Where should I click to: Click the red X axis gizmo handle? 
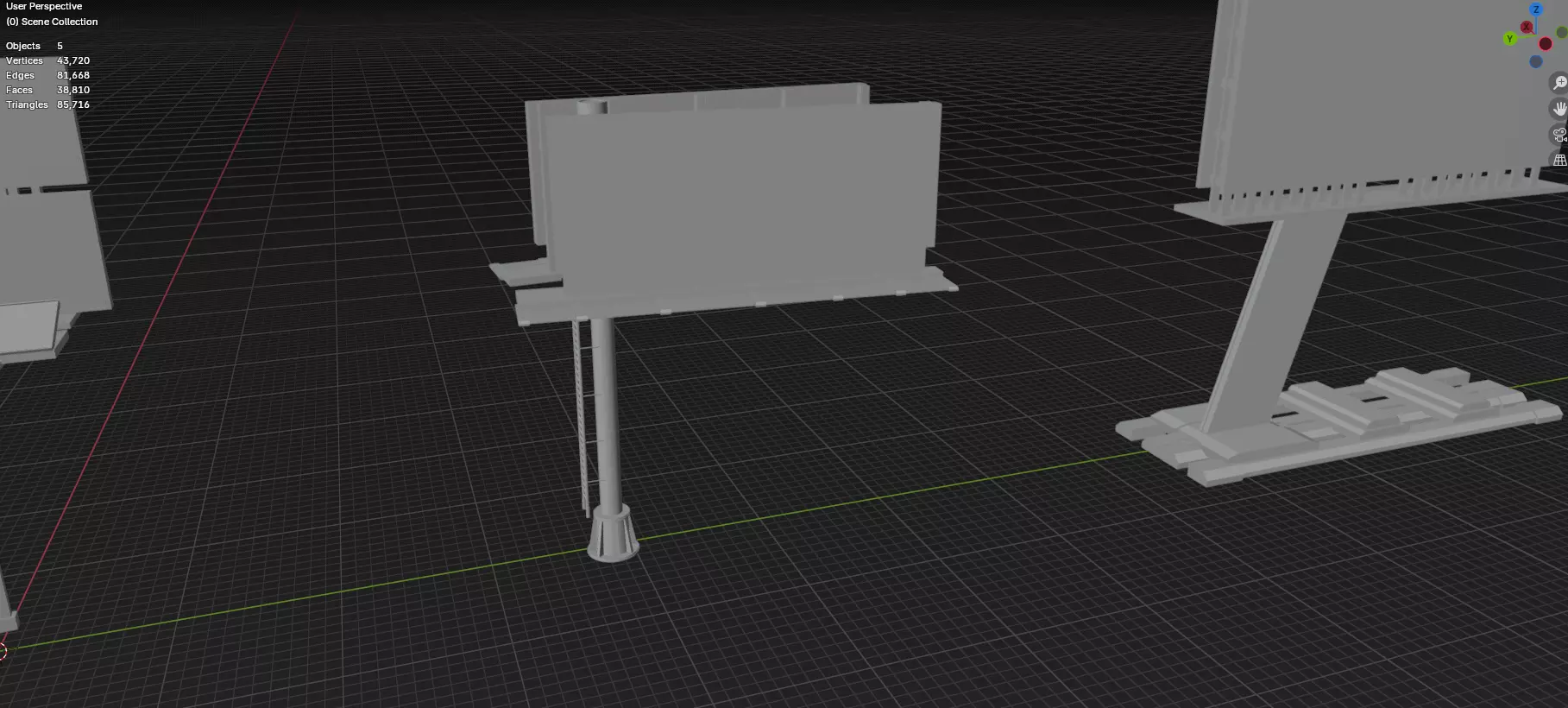(1527, 27)
